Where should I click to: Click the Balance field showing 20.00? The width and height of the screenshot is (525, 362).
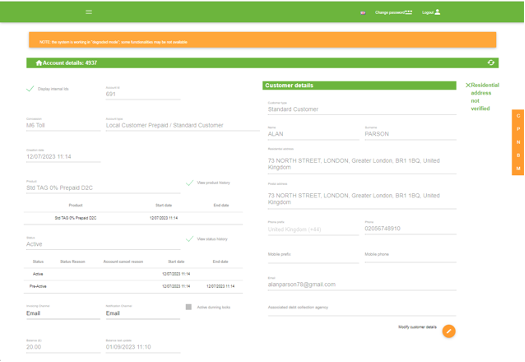[63, 347]
